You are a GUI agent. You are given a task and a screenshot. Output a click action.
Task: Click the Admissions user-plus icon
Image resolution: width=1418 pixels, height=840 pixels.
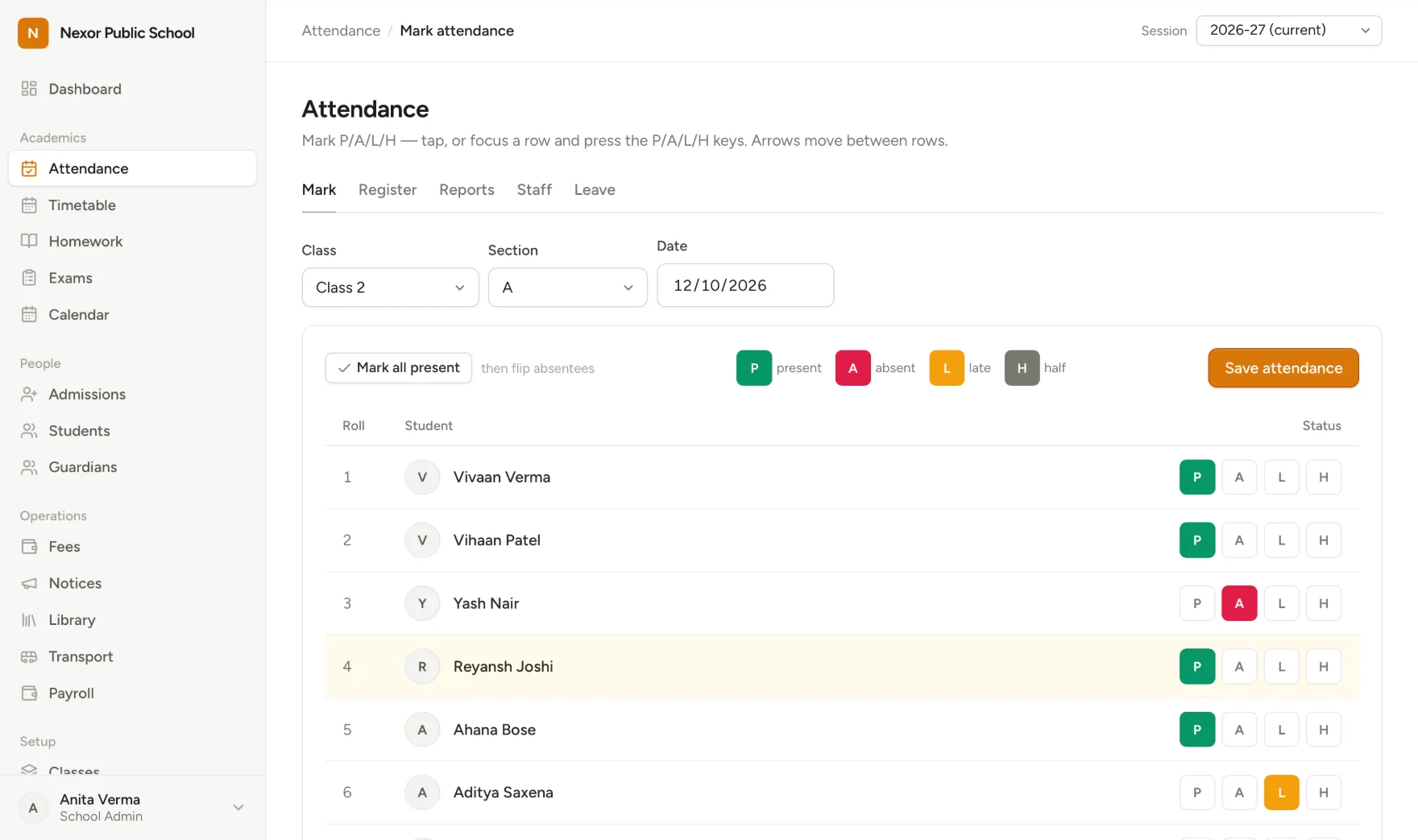[29, 395]
